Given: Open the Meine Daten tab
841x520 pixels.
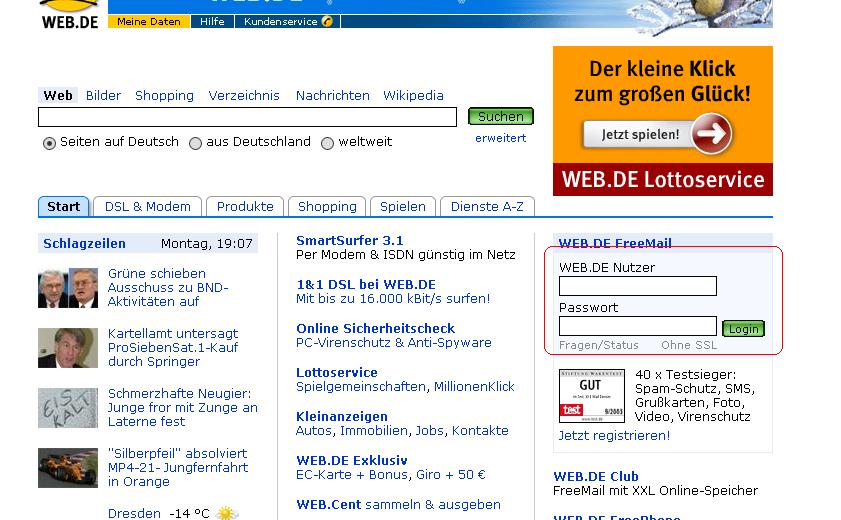Looking at the screenshot, I should pyautogui.click(x=149, y=21).
